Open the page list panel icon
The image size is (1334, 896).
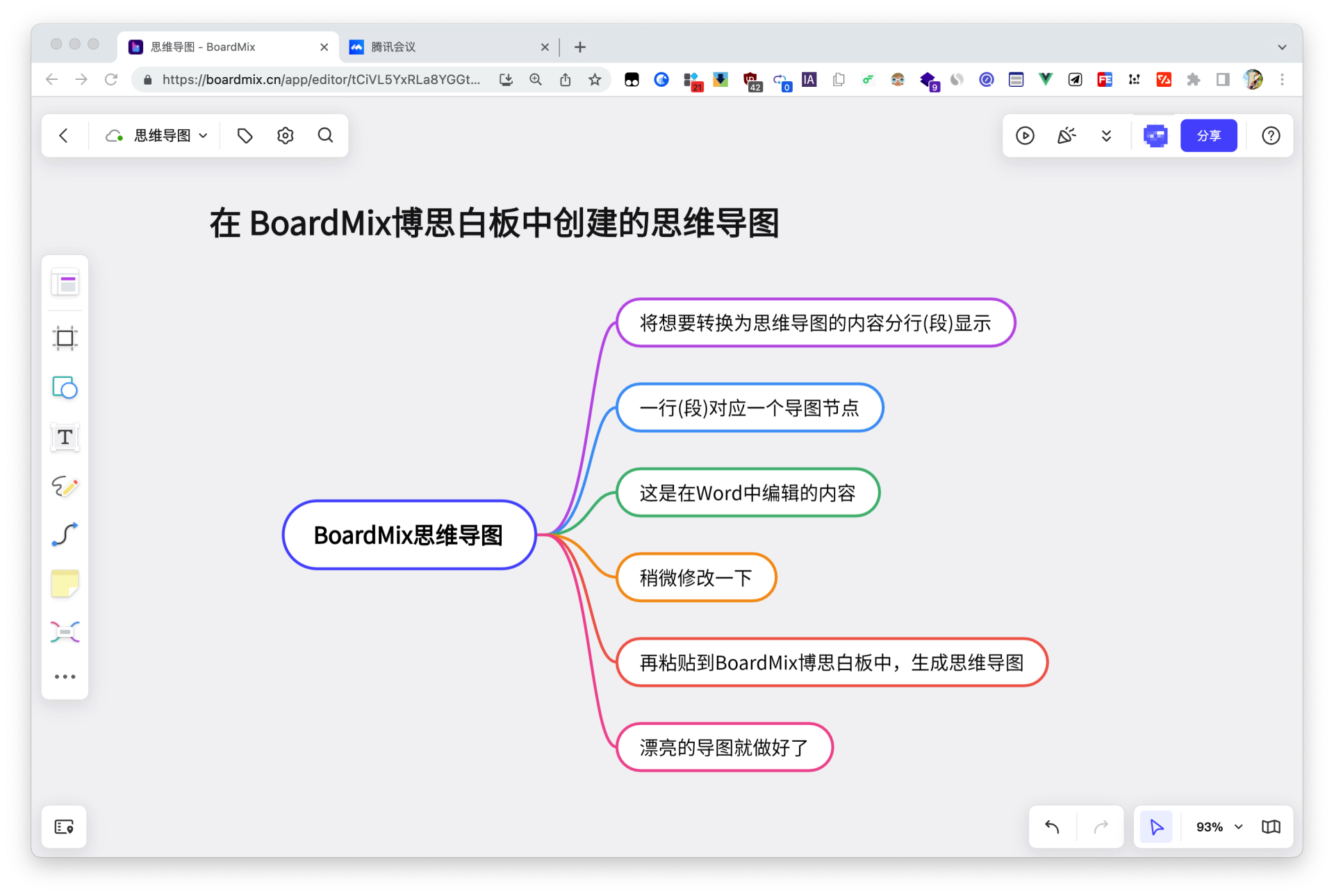64,827
